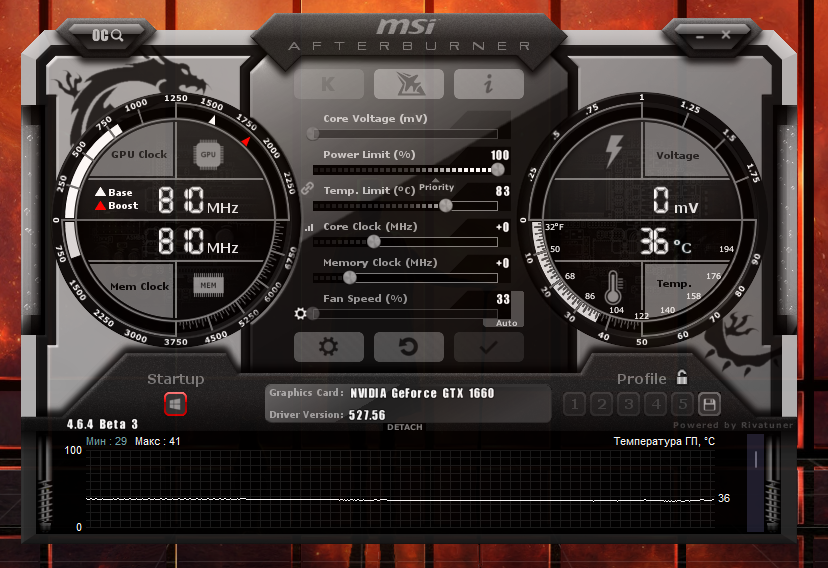This screenshot has width=828, height=568.
Task: Click the Temp. Limit slider handle
Action: tap(446, 205)
